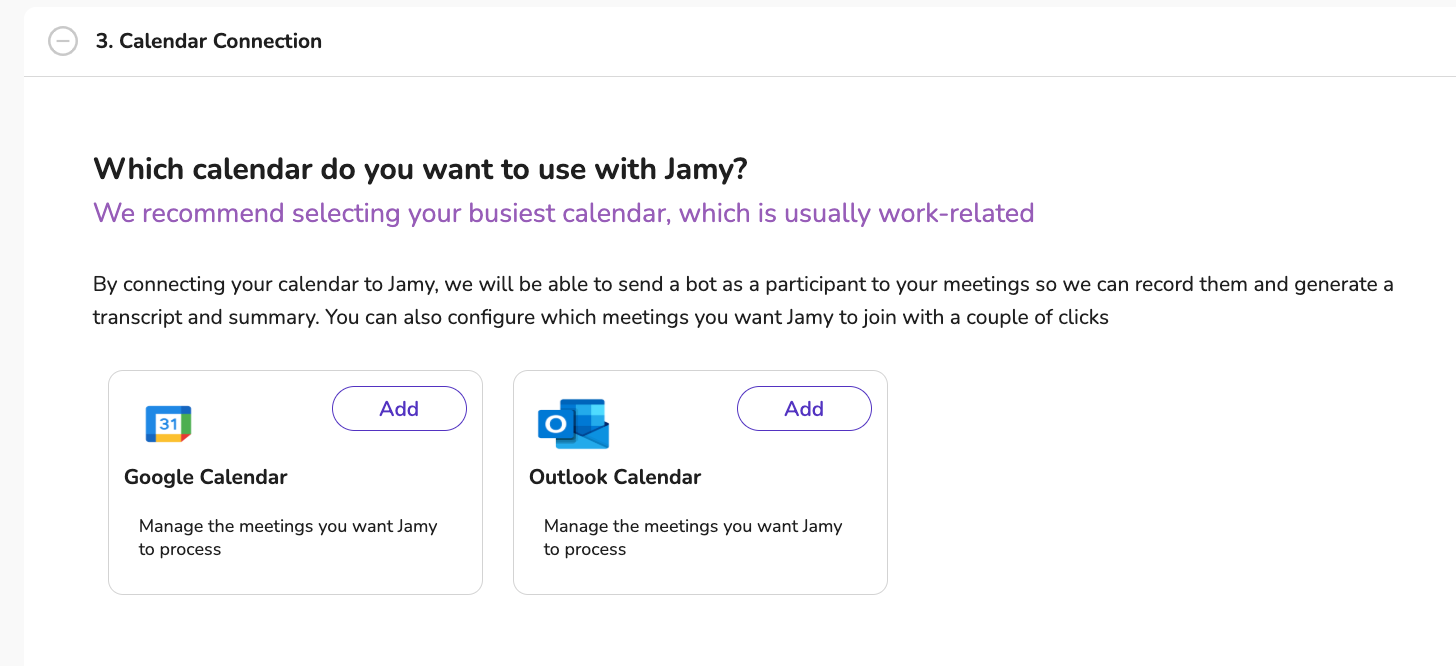The image size is (1456, 666).
Task: Select the "Google Calendar" card title
Action: [x=205, y=477]
